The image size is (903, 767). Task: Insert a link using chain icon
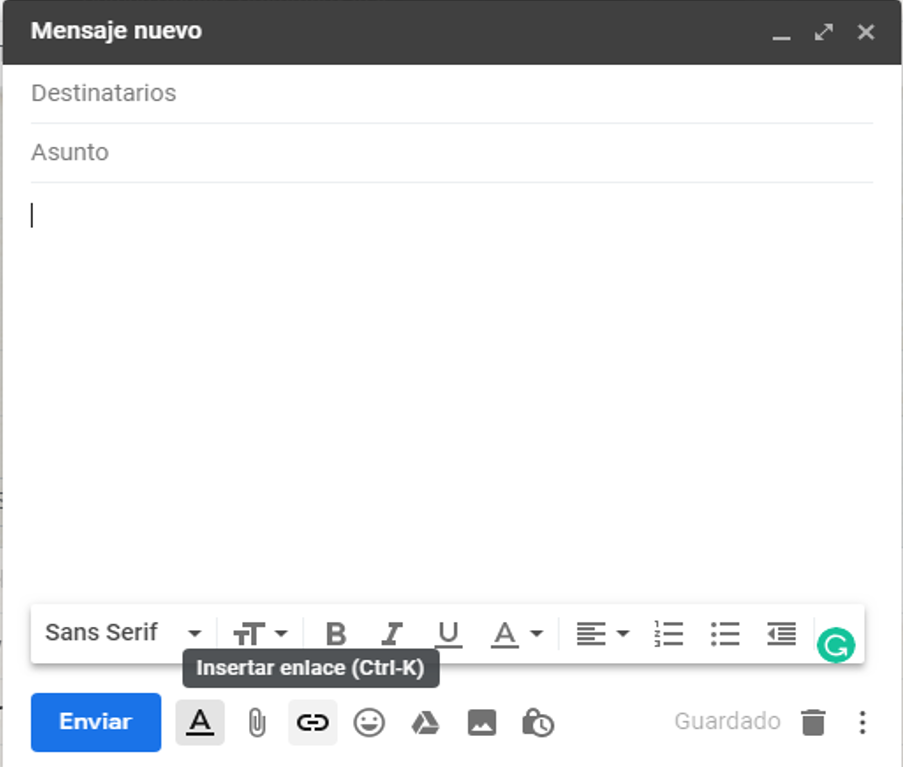point(313,722)
